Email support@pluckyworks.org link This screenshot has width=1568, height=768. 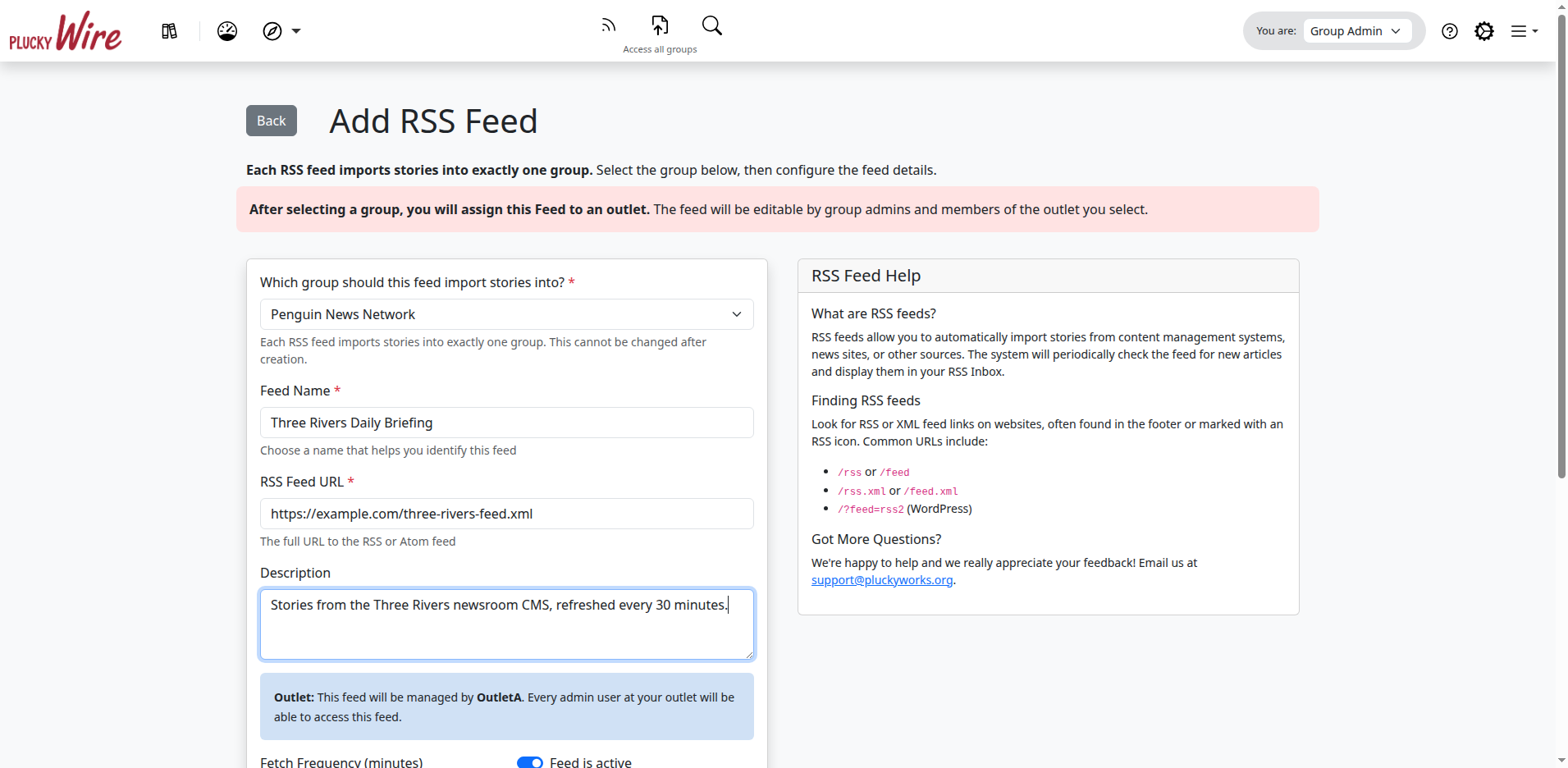click(882, 580)
